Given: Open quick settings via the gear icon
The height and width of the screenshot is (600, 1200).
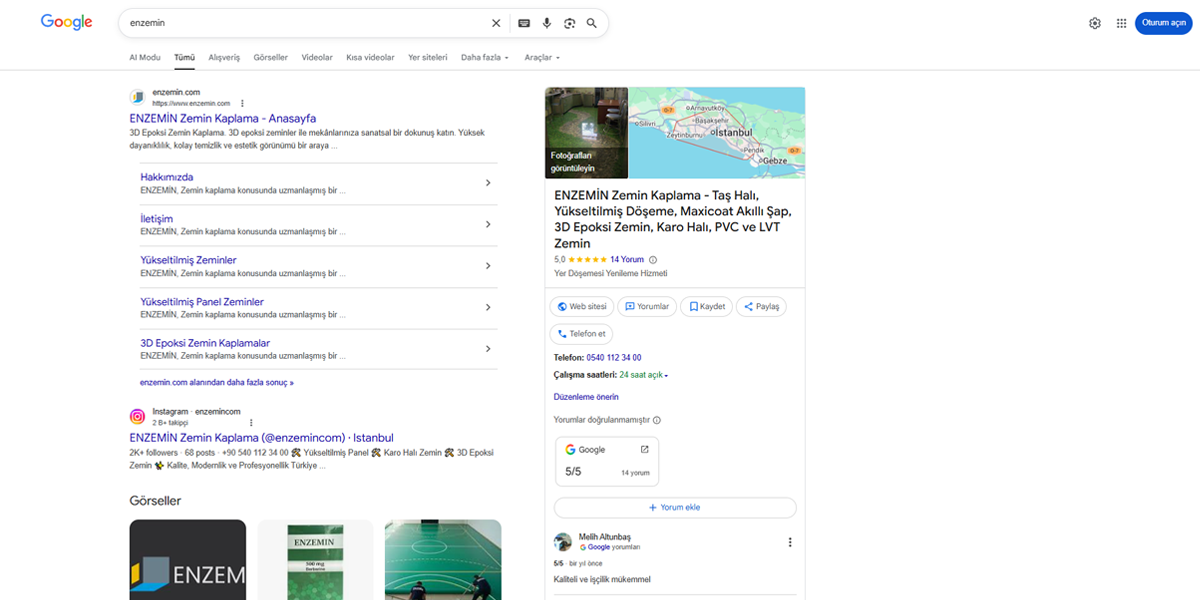Looking at the screenshot, I should 1096,22.
